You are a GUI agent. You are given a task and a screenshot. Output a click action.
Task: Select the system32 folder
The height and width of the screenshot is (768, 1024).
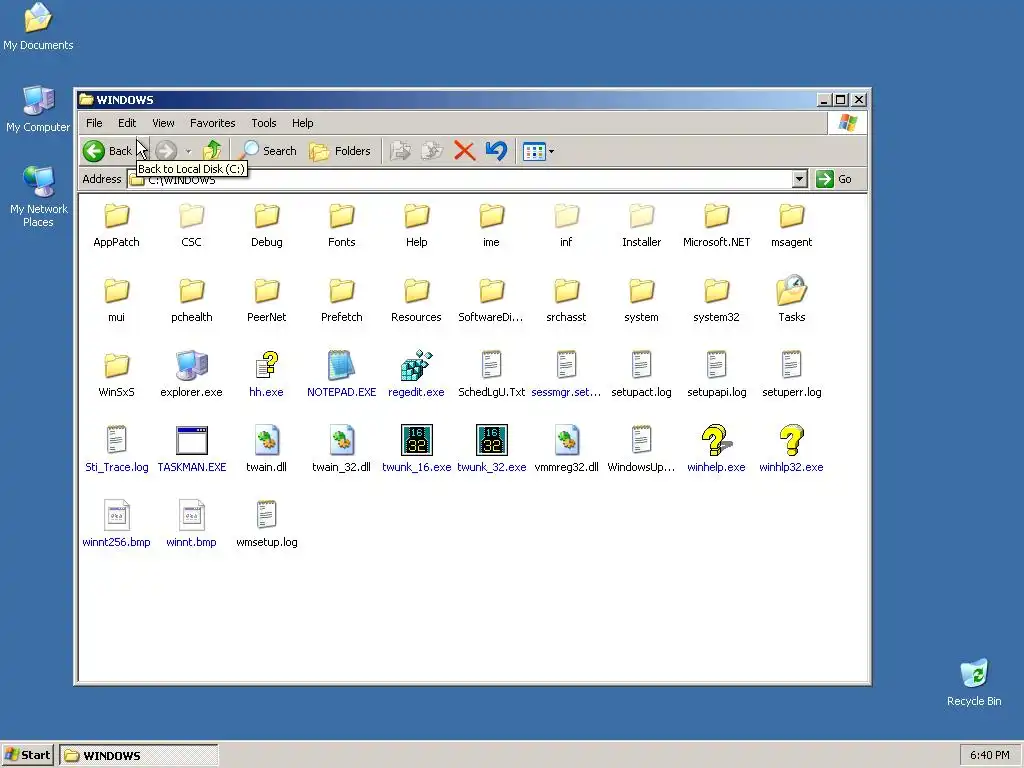(716, 300)
